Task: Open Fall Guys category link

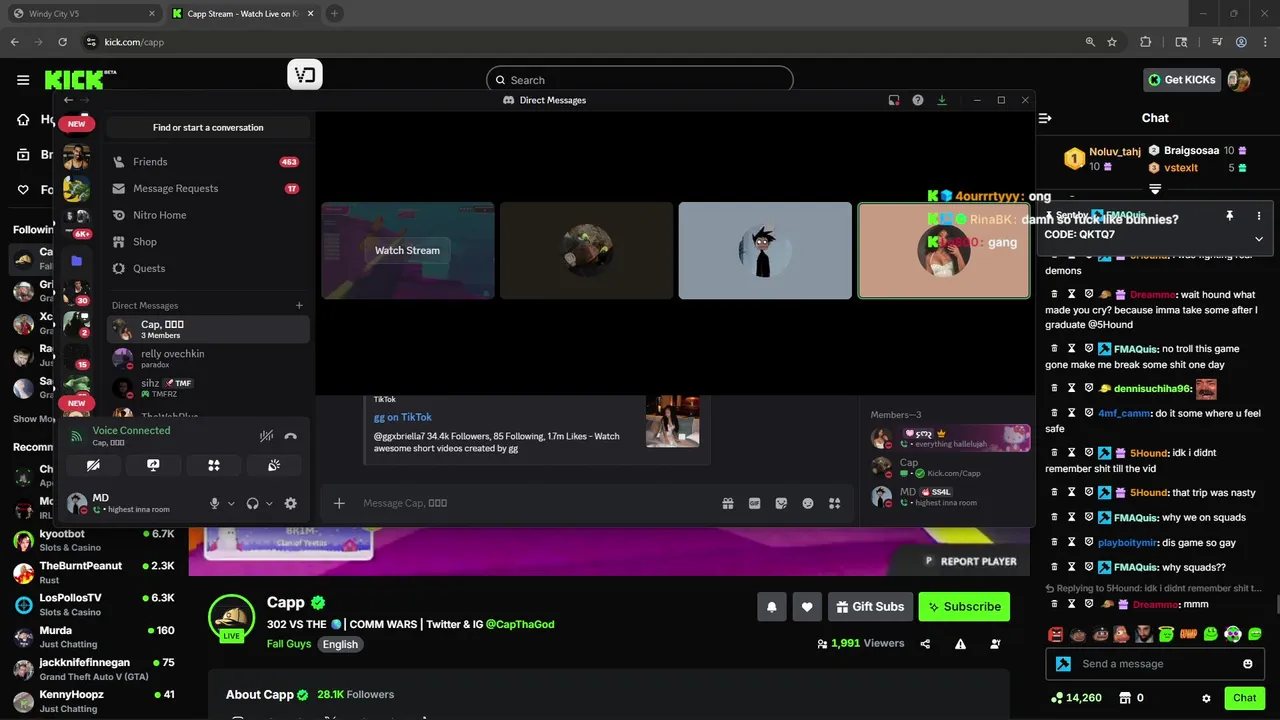Action: click(x=289, y=644)
